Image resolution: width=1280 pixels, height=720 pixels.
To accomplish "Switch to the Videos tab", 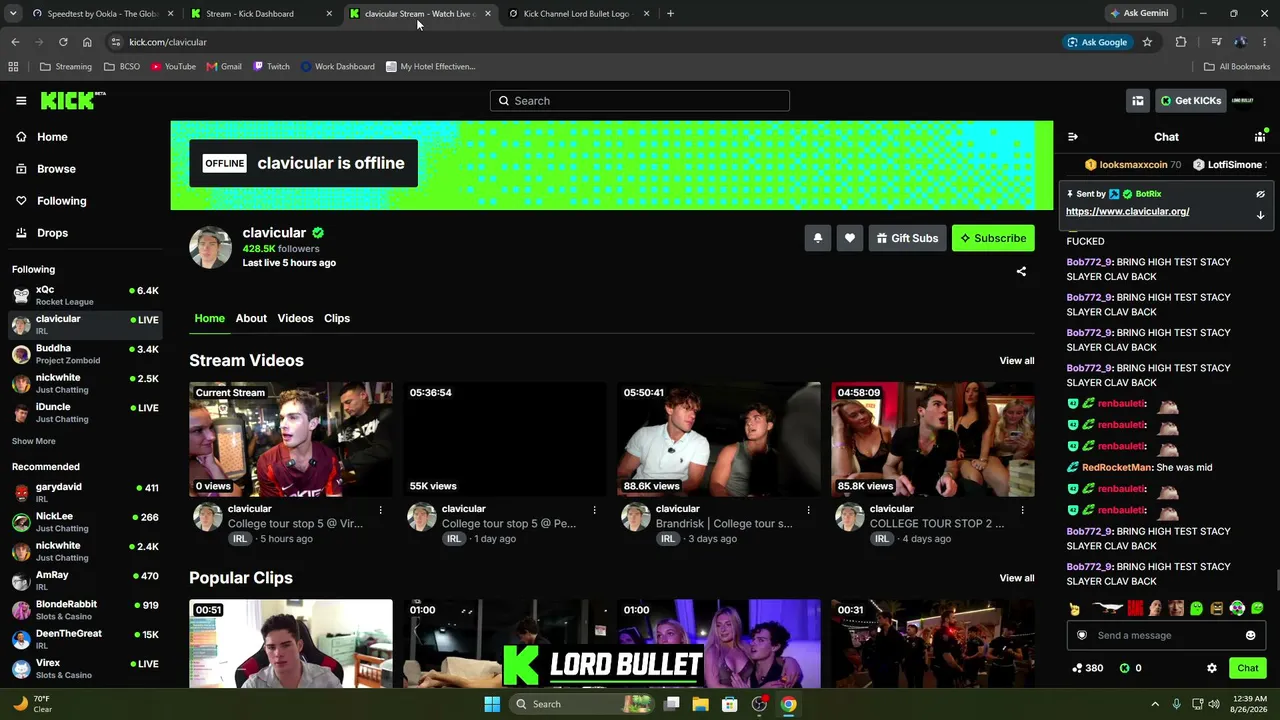I will pos(295,318).
